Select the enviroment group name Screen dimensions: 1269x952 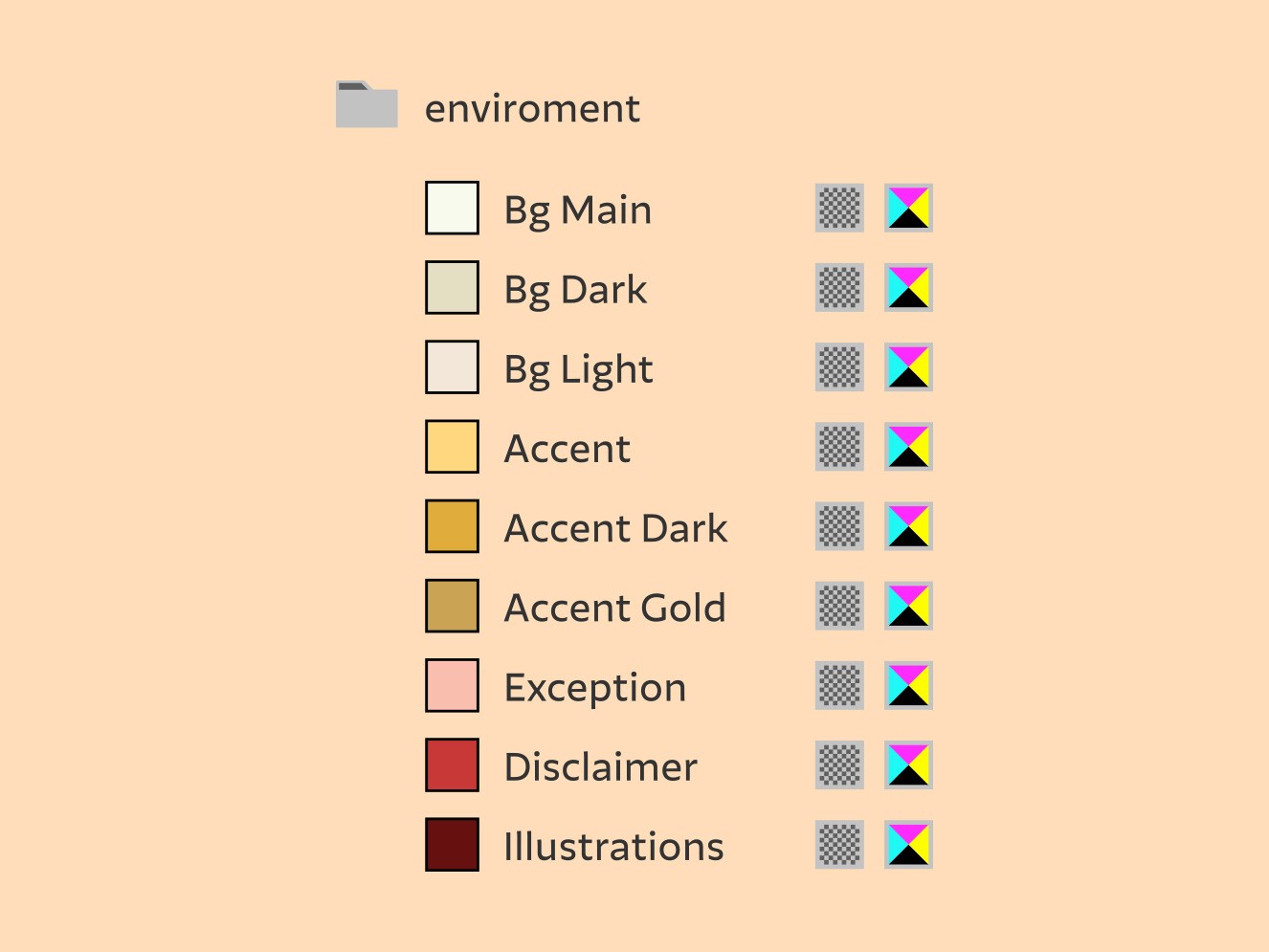tap(532, 108)
